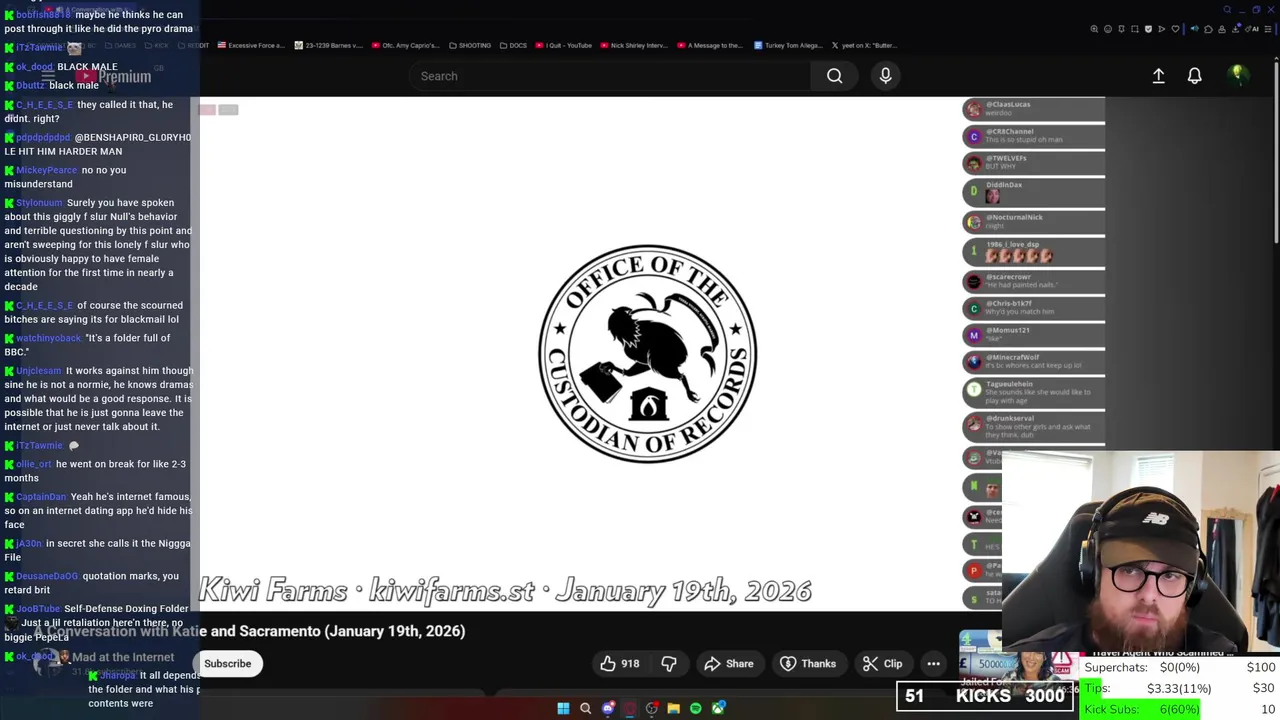Click username 'CaptainDan' in left chat
Viewport: 1280px width, 720px height.
41,497
